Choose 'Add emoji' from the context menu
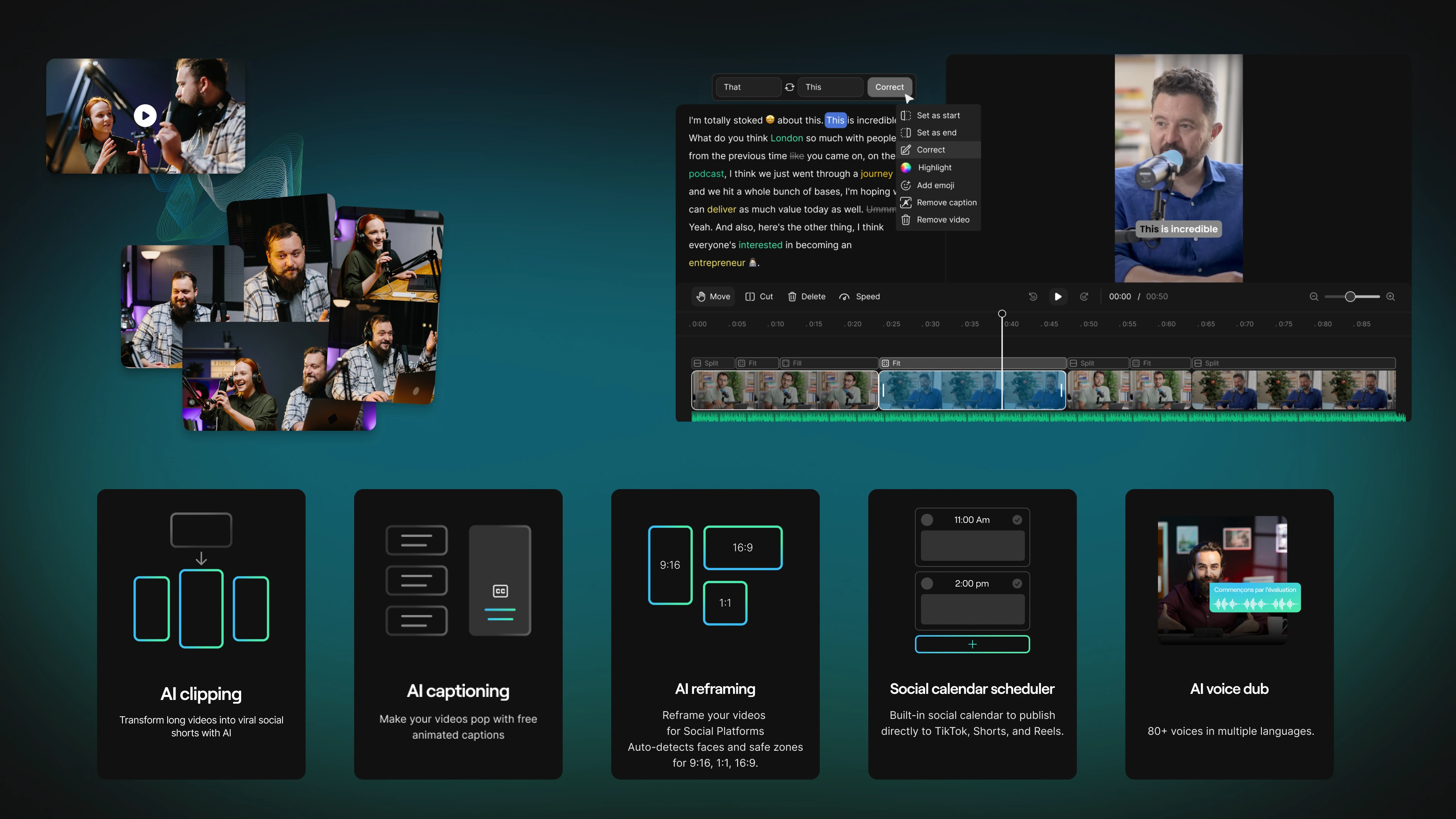The width and height of the screenshot is (1456, 819). click(x=938, y=185)
